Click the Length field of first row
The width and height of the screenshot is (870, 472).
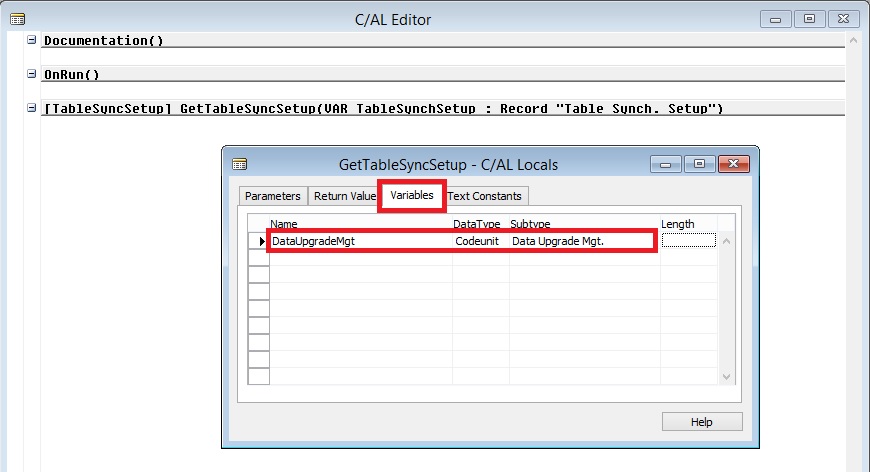click(x=688, y=241)
